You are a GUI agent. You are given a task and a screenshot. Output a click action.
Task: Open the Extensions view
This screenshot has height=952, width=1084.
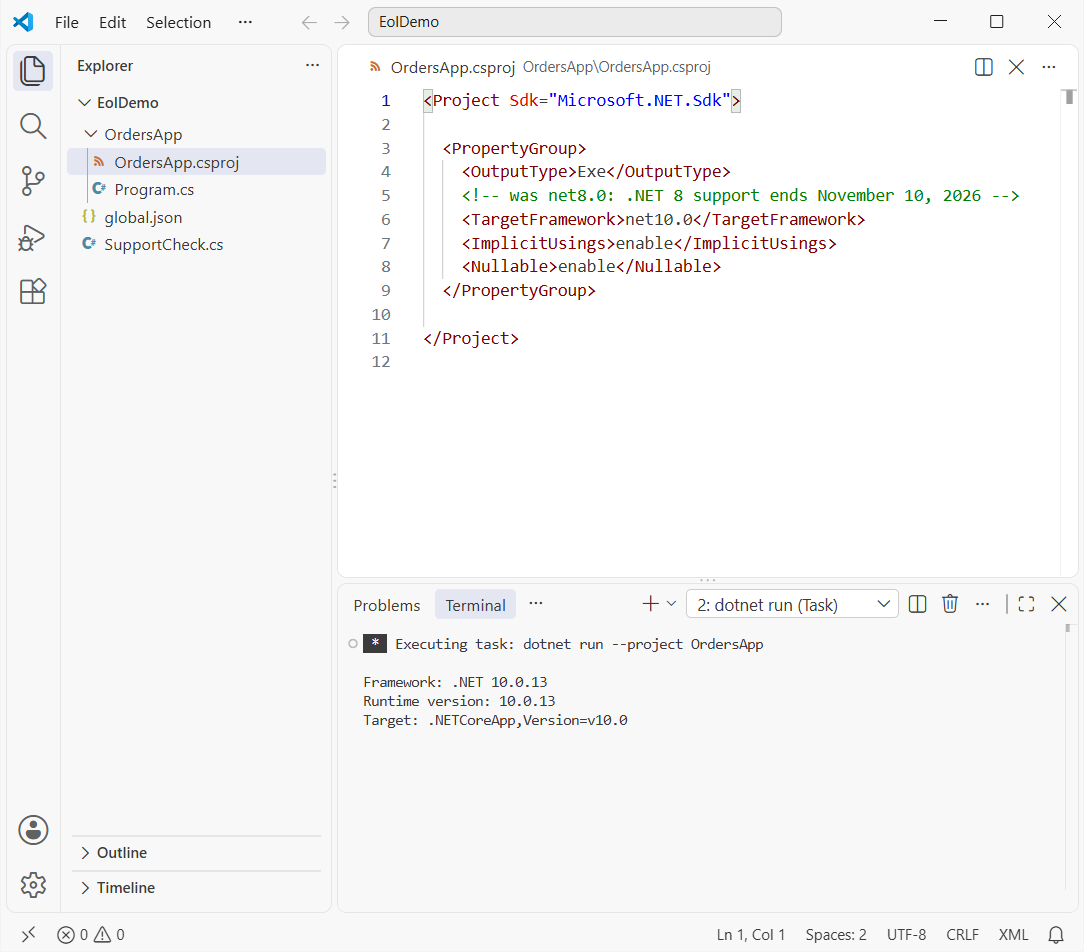32,292
